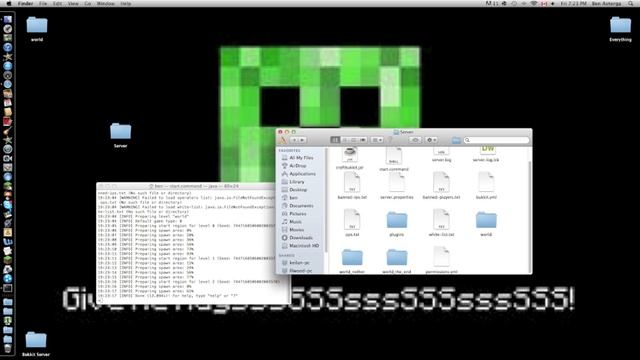Click the Quick Look eye button
640x360 pixels.
point(416,140)
